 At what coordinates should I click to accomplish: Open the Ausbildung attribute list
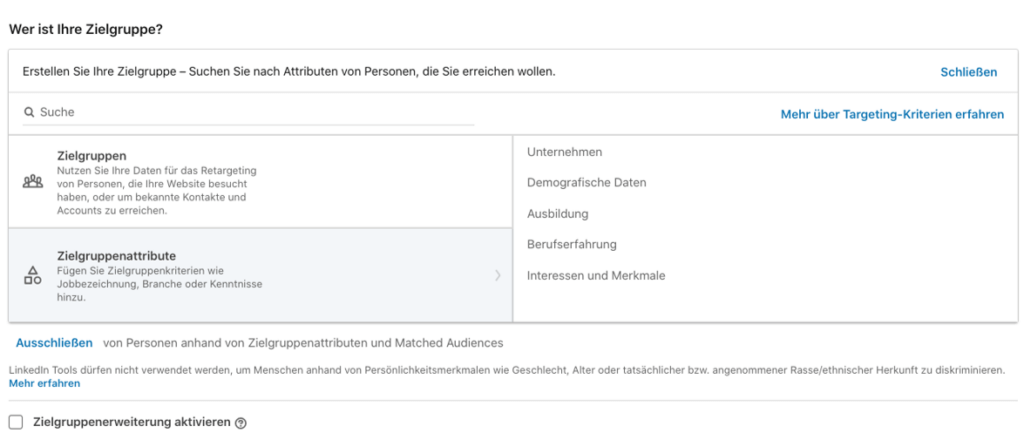(x=558, y=214)
